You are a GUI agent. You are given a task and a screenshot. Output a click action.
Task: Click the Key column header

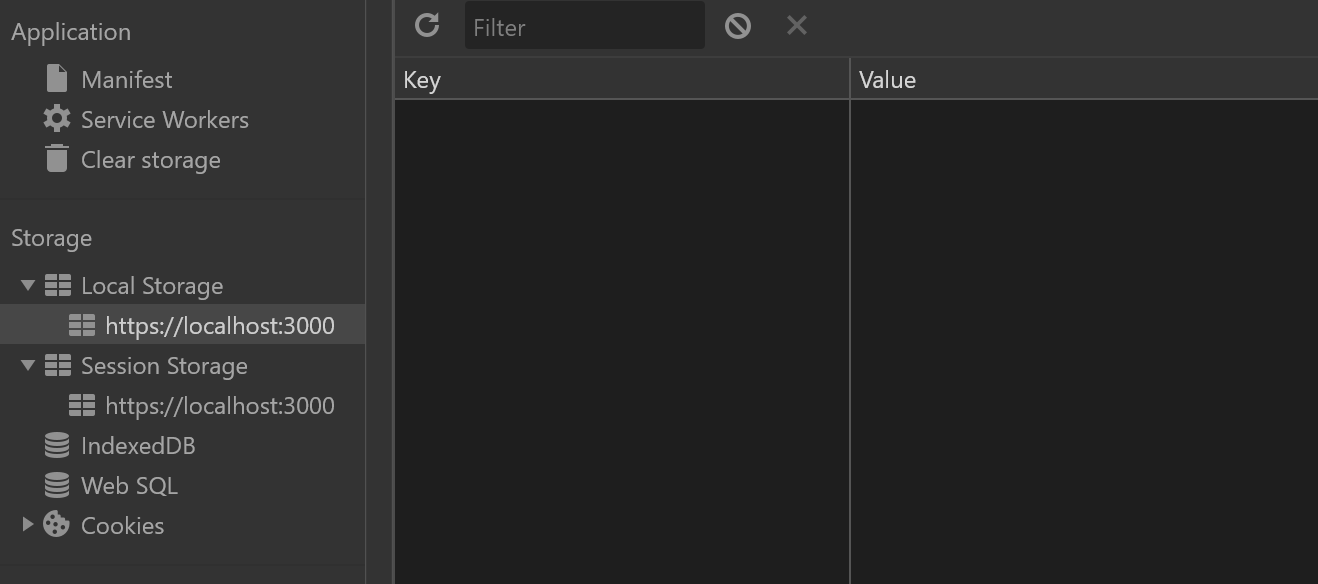tap(421, 80)
